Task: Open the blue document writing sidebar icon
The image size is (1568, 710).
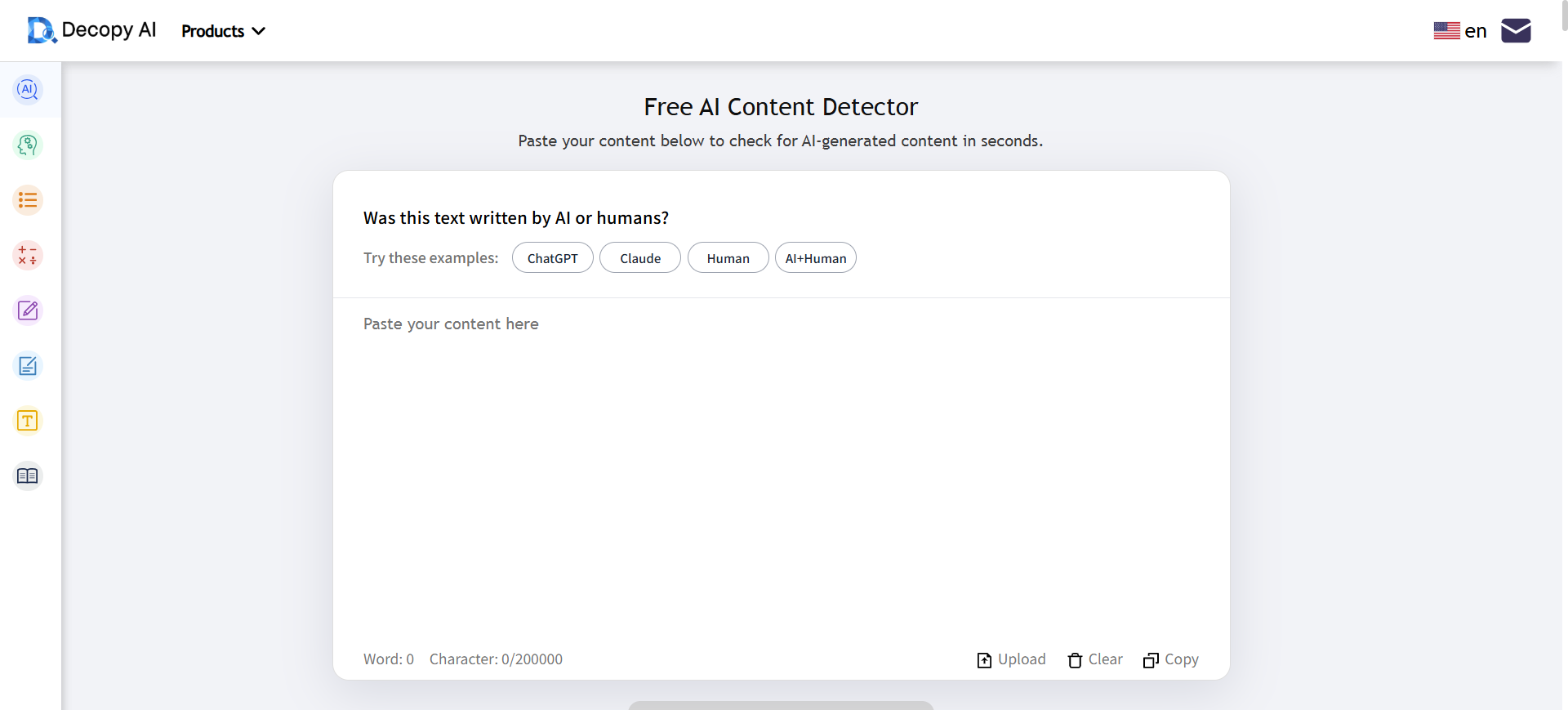Action: [x=28, y=366]
